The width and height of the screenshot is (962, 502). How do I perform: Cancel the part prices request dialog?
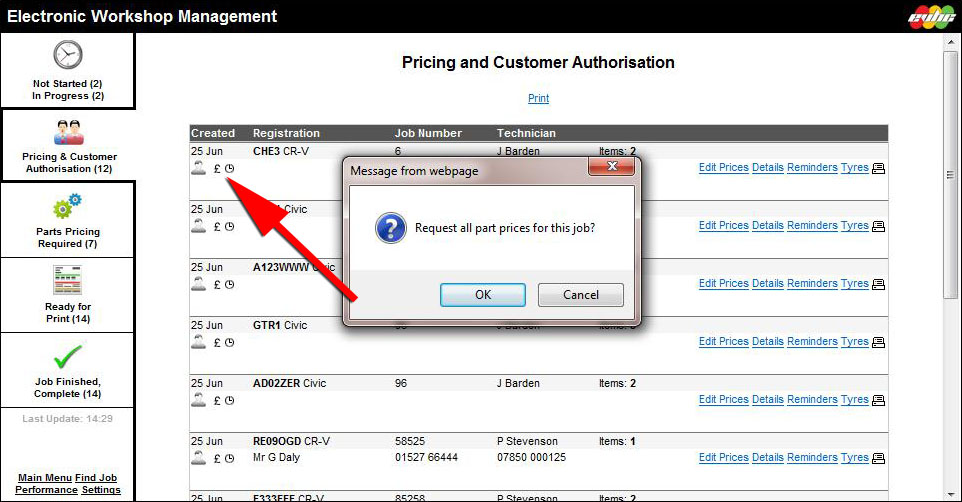(x=580, y=295)
